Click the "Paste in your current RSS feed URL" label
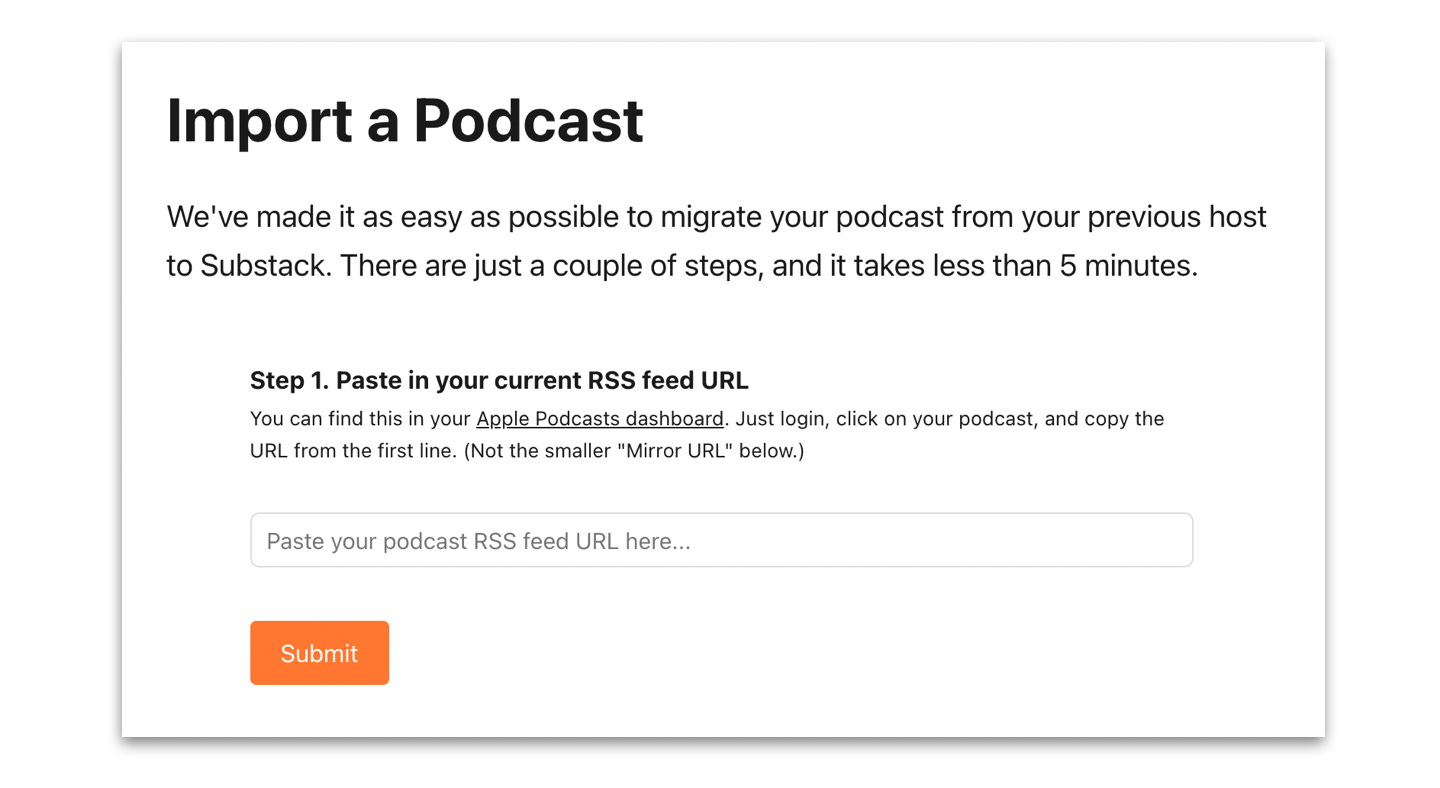 pos(498,380)
